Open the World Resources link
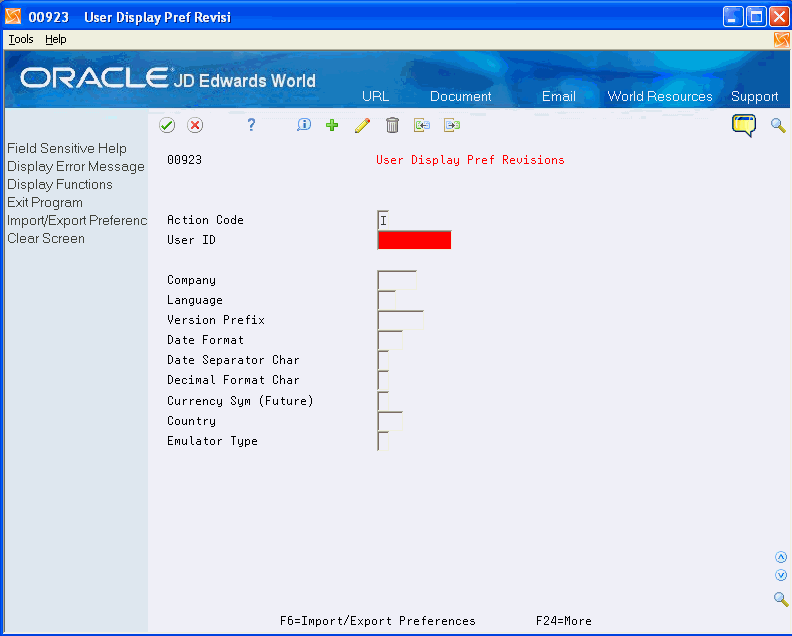 coord(660,96)
